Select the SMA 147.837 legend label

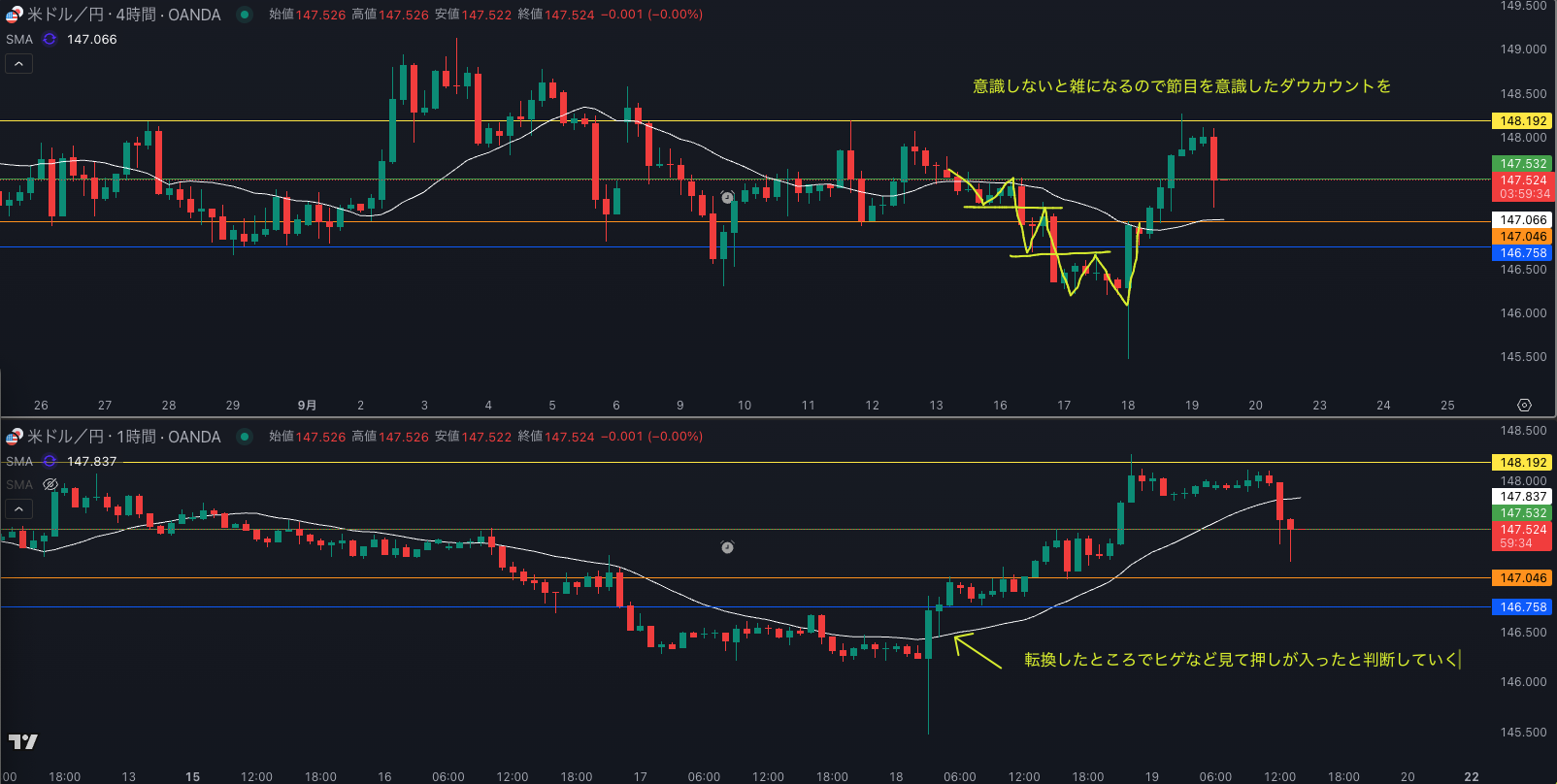[19, 461]
